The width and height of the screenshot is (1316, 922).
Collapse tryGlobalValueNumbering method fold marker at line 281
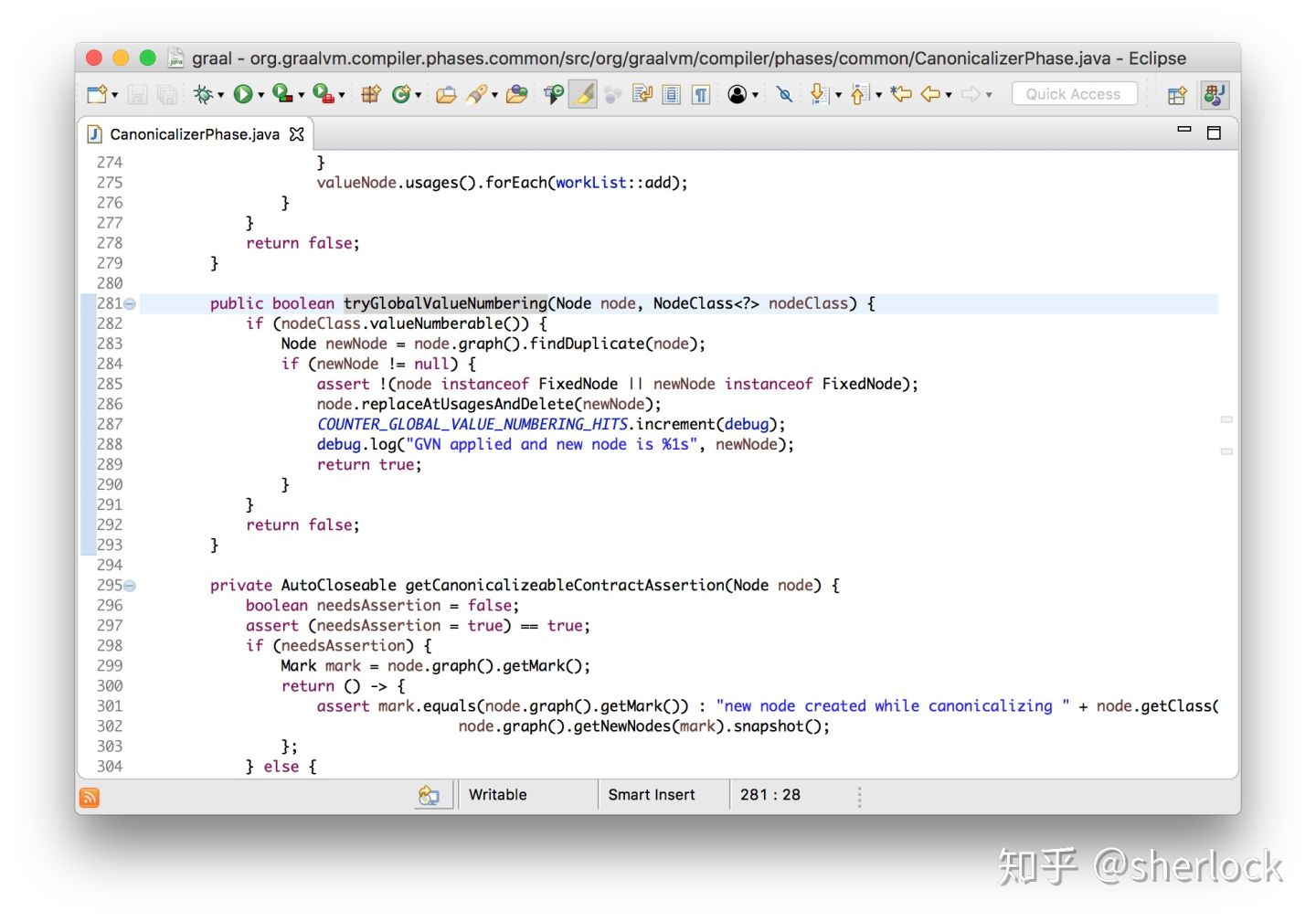coord(130,303)
